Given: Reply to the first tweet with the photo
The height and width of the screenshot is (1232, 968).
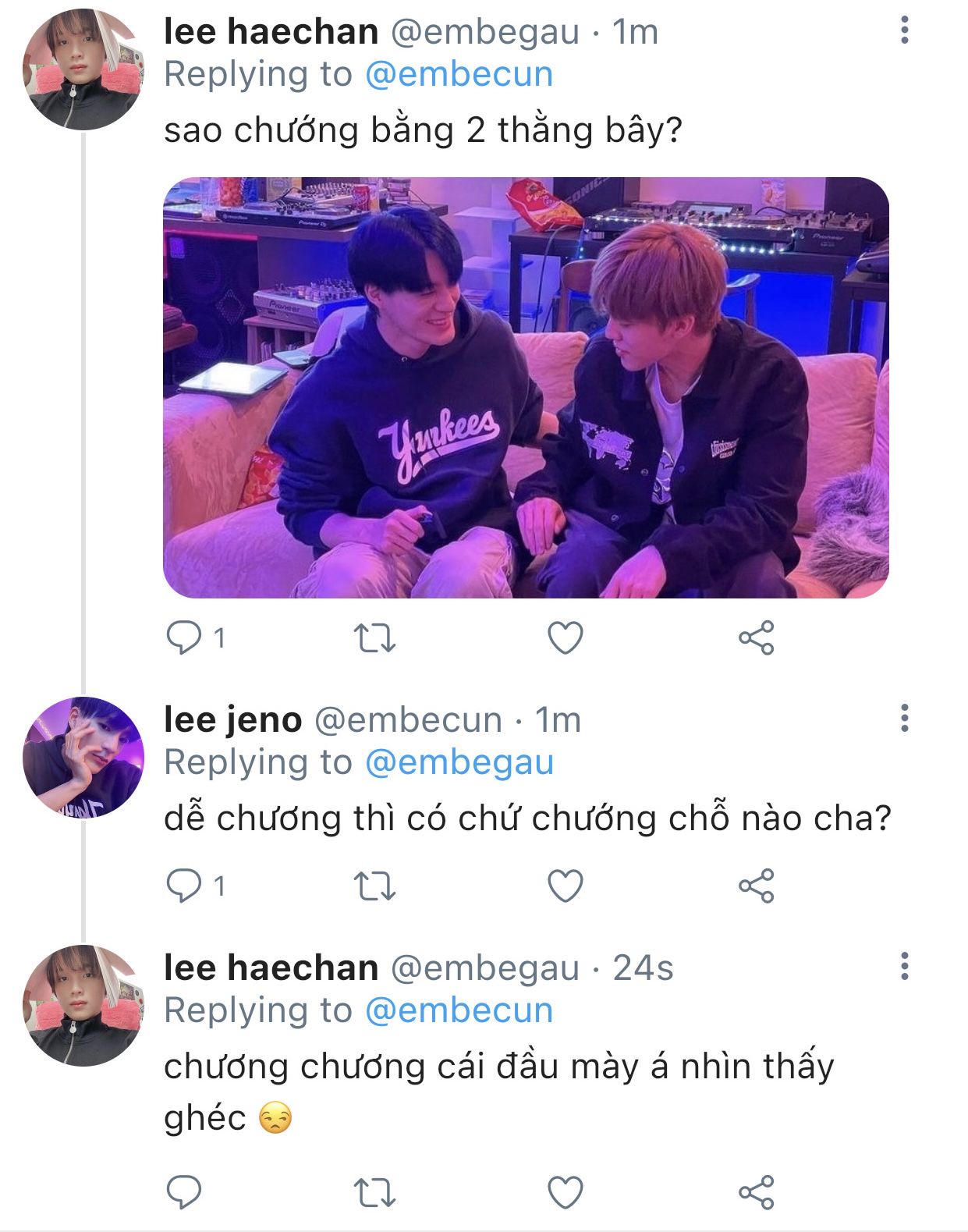Looking at the screenshot, I should pos(185,638).
